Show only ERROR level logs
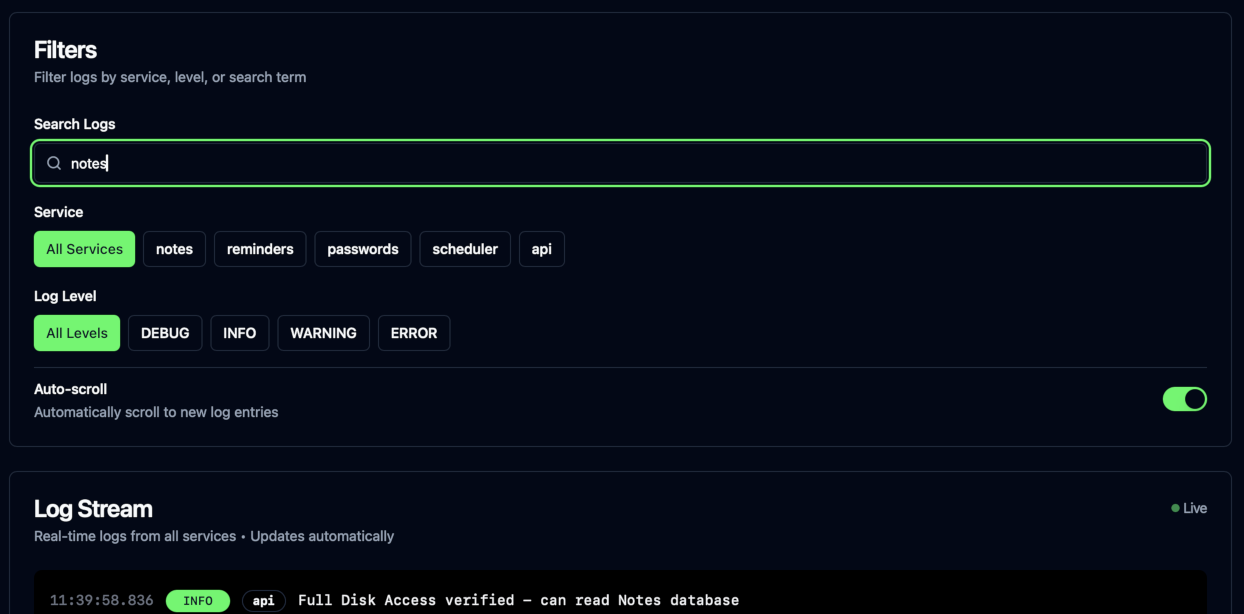This screenshot has width=1244, height=614. click(x=414, y=332)
